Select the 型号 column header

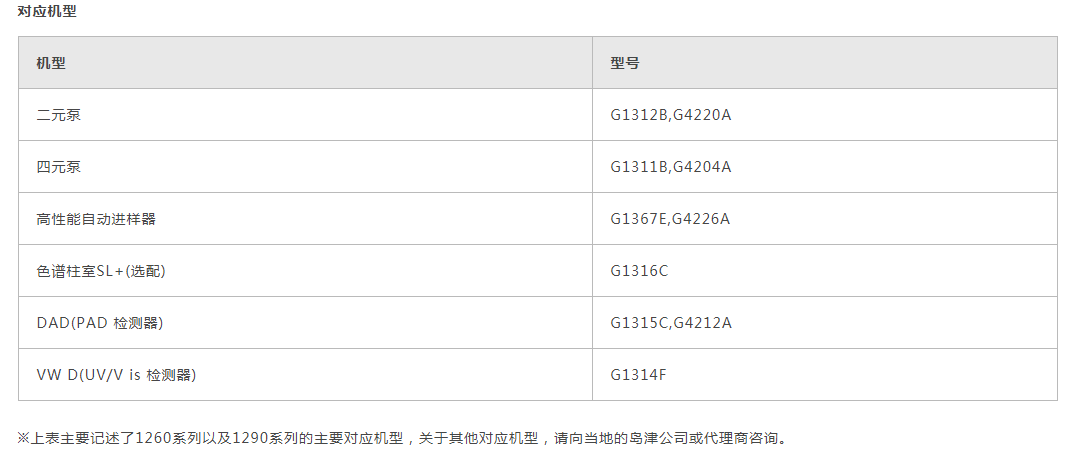pyautogui.click(x=825, y=63)
